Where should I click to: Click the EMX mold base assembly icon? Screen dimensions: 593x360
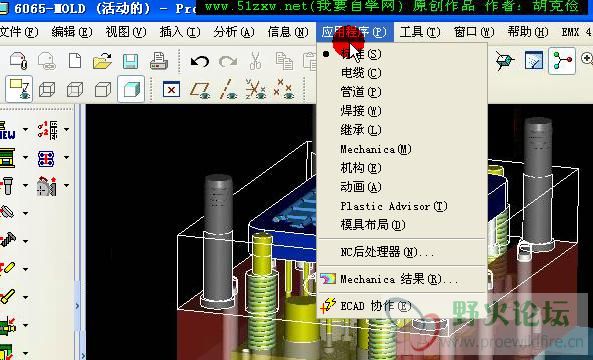click(8, 158)
